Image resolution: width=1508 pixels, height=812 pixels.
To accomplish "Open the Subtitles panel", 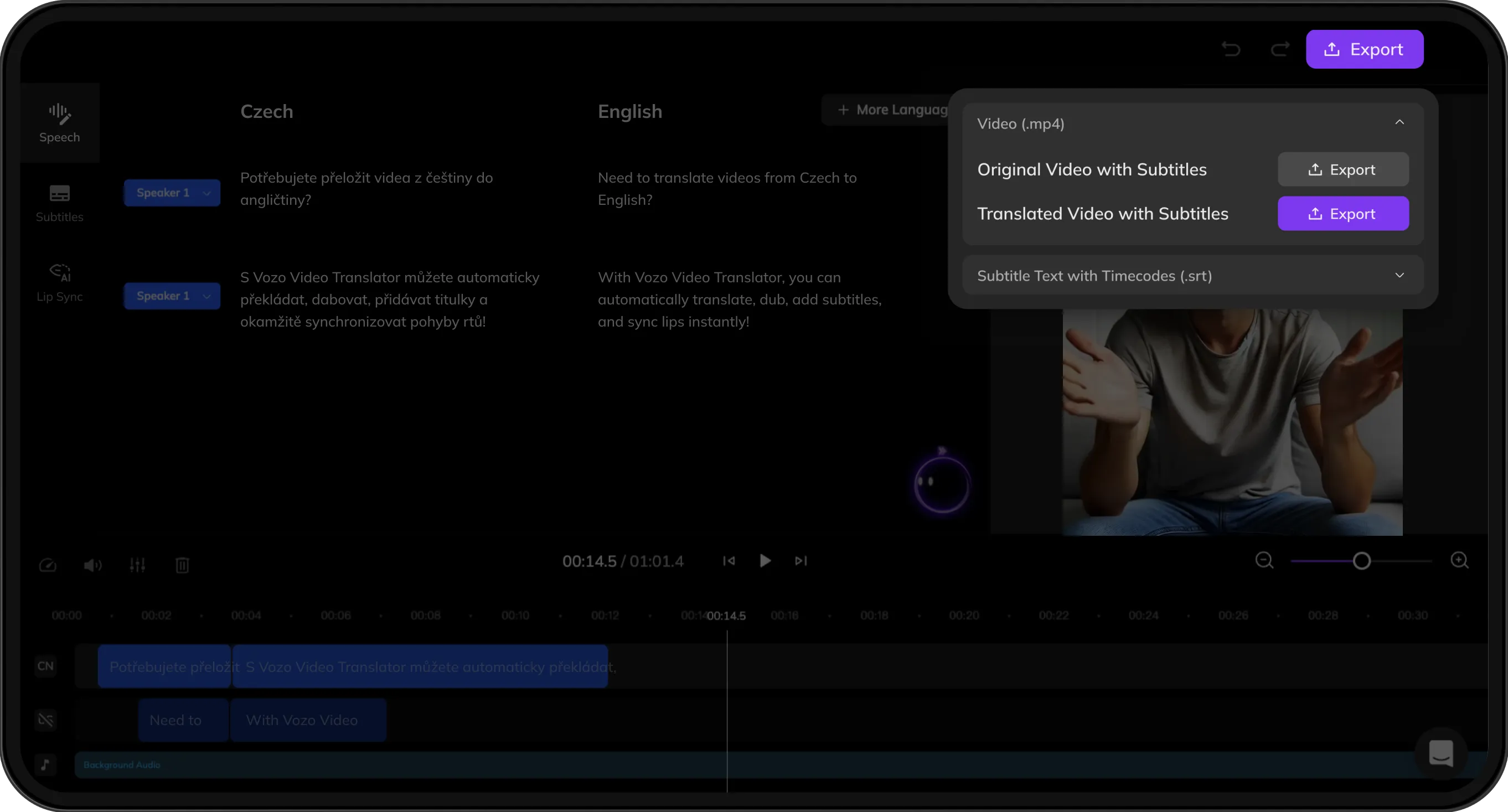I will click(x=60, y=204).
